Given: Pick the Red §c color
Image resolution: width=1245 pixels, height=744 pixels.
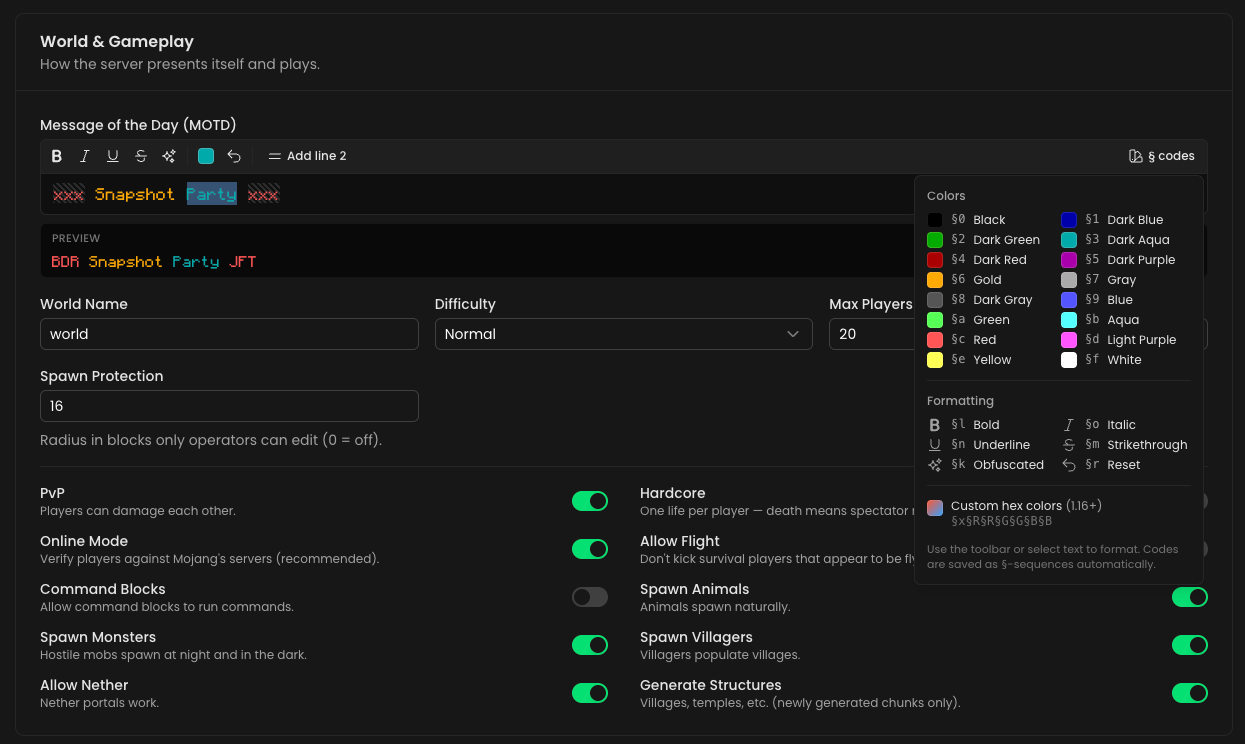Looking at the screenshot, I should click(962, 340).
